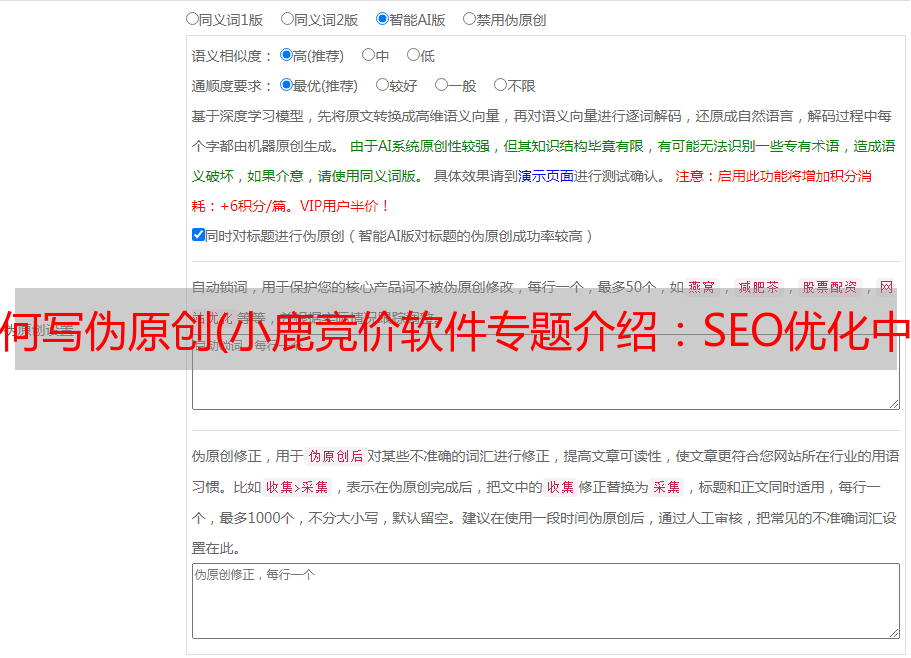
Task: Set 语义相似度 to 中
Action: point(368,55)
